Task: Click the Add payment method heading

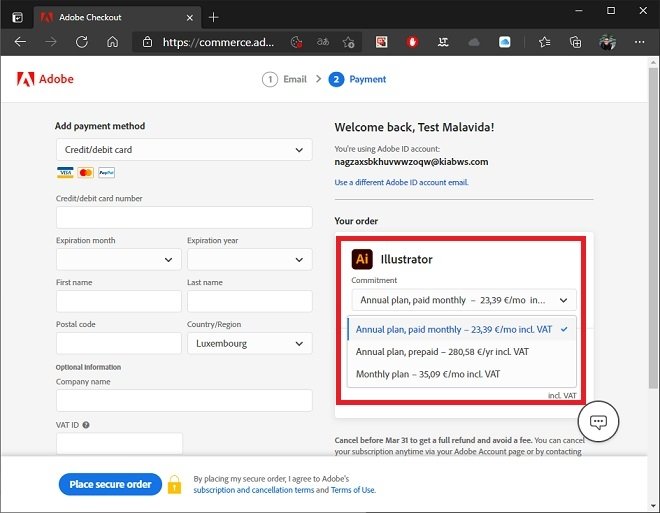Action: (x=100, y=126)
